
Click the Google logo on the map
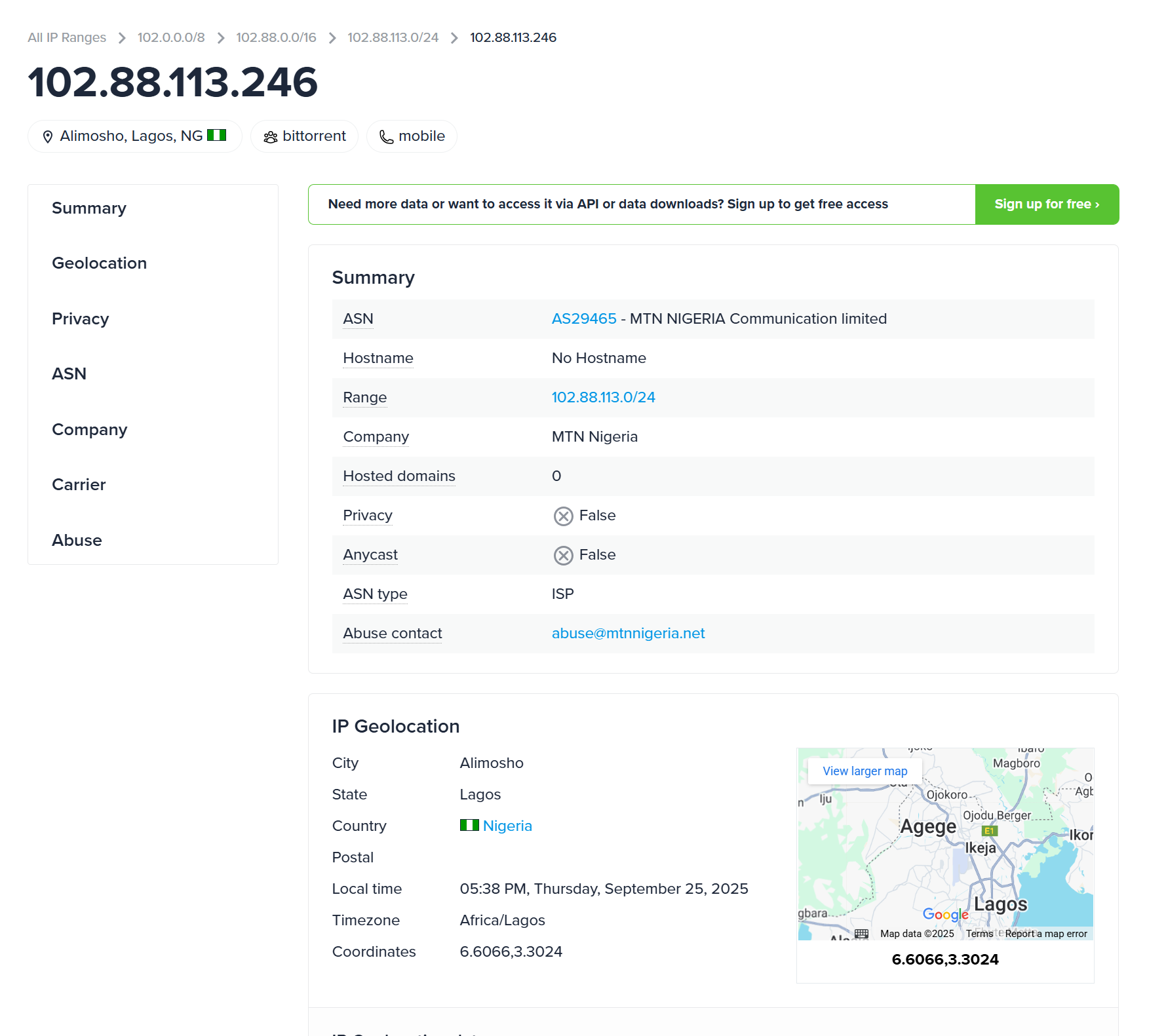(945, 914)
